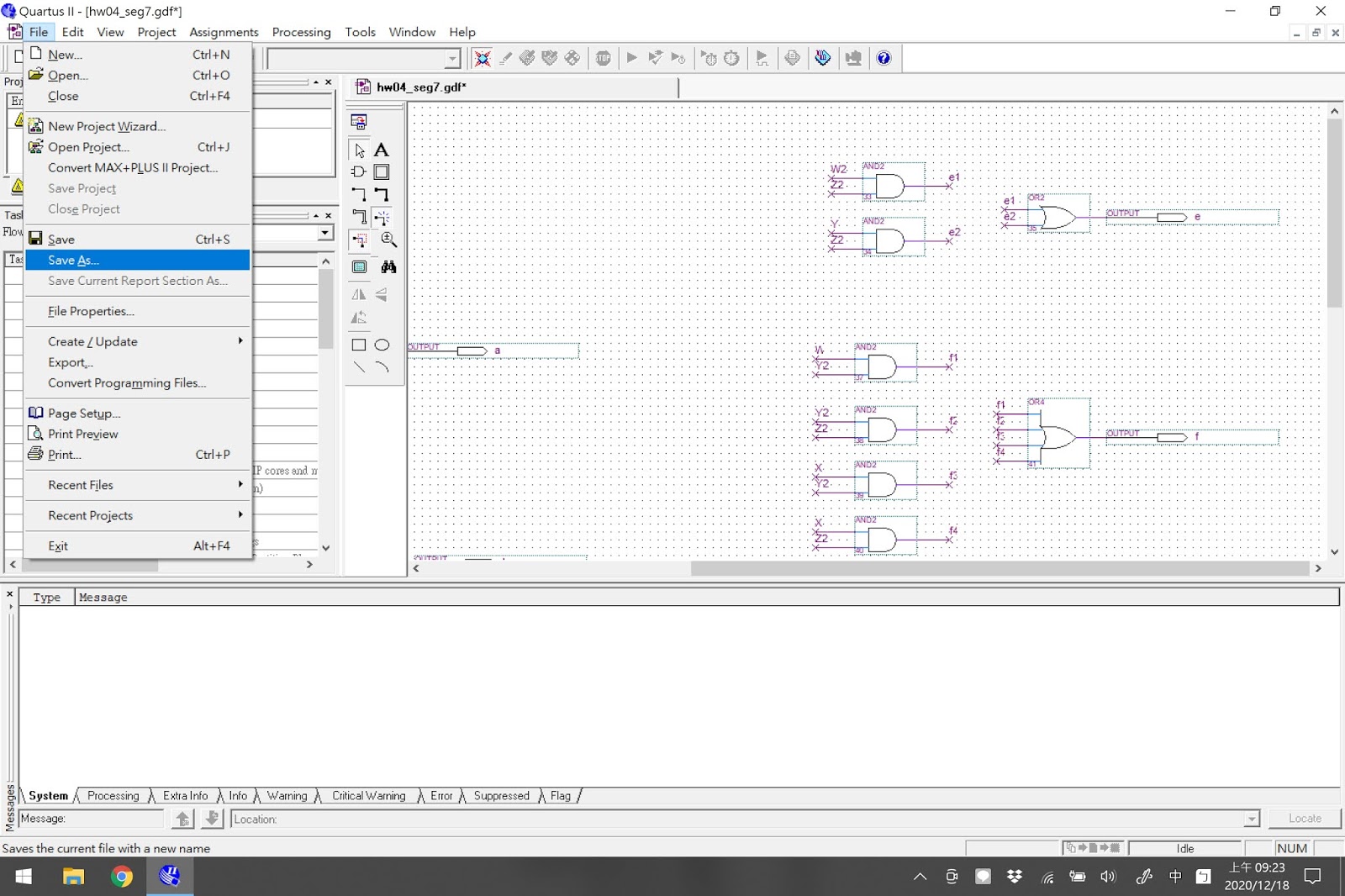Expand the Recent Projects submenu
This screenshot has height=896, width=1345.
pyautogui.click(x=138, y=515)
